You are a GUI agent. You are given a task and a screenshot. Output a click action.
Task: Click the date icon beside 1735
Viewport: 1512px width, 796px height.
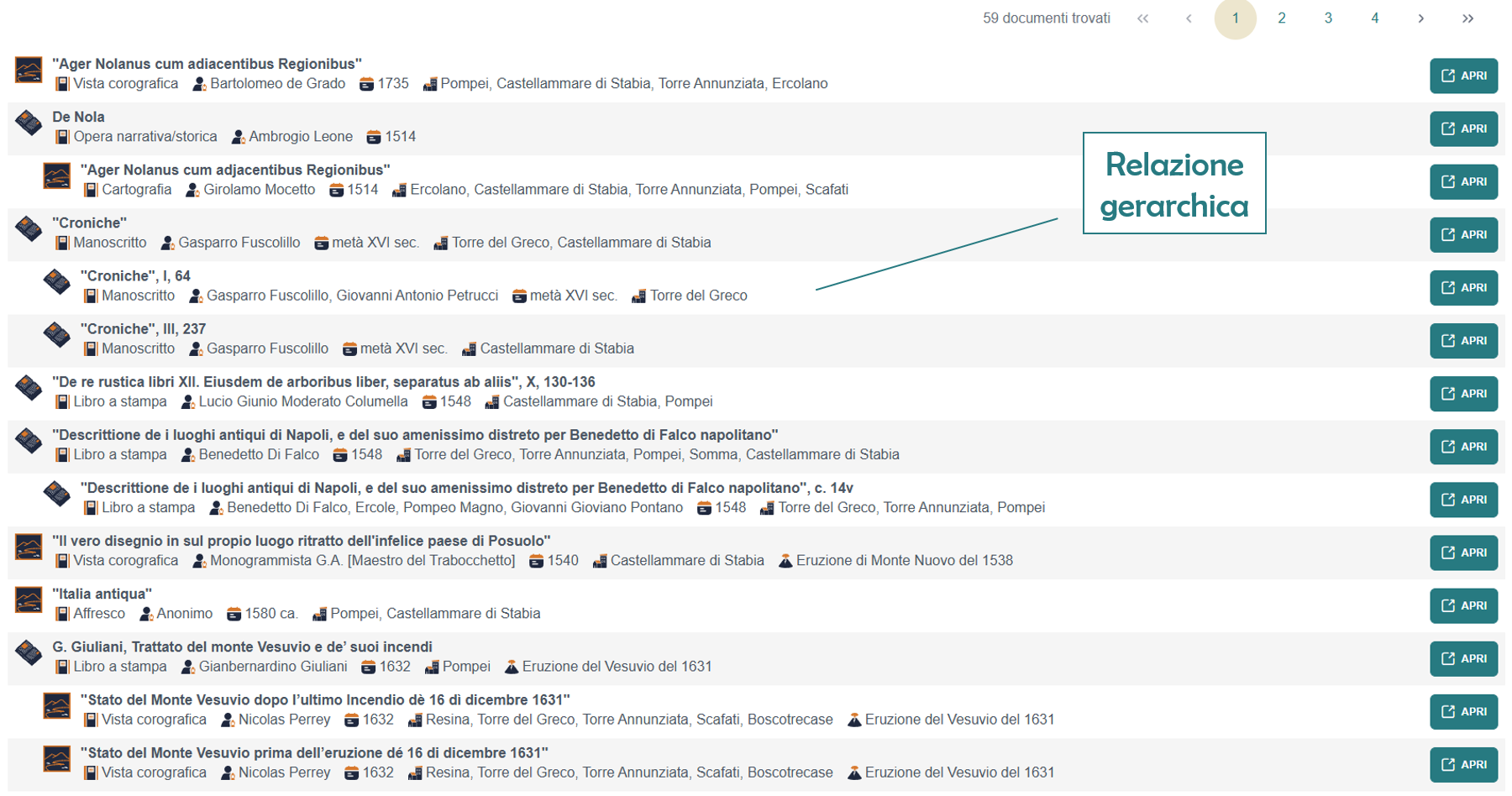pos(366,84)
